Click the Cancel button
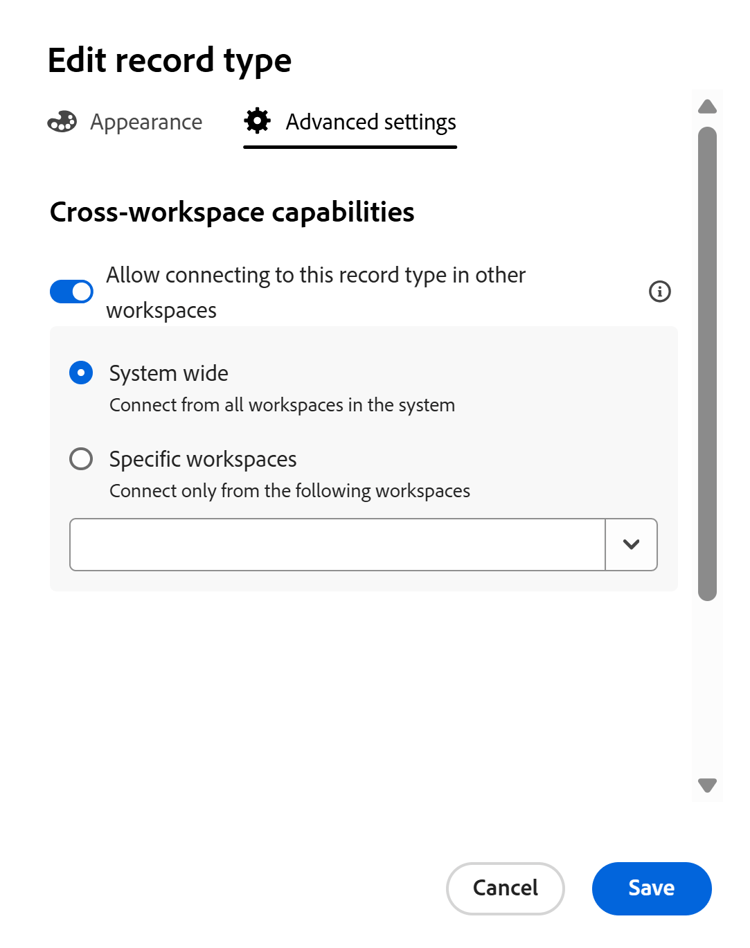750x948 pixels. (505, 888)
